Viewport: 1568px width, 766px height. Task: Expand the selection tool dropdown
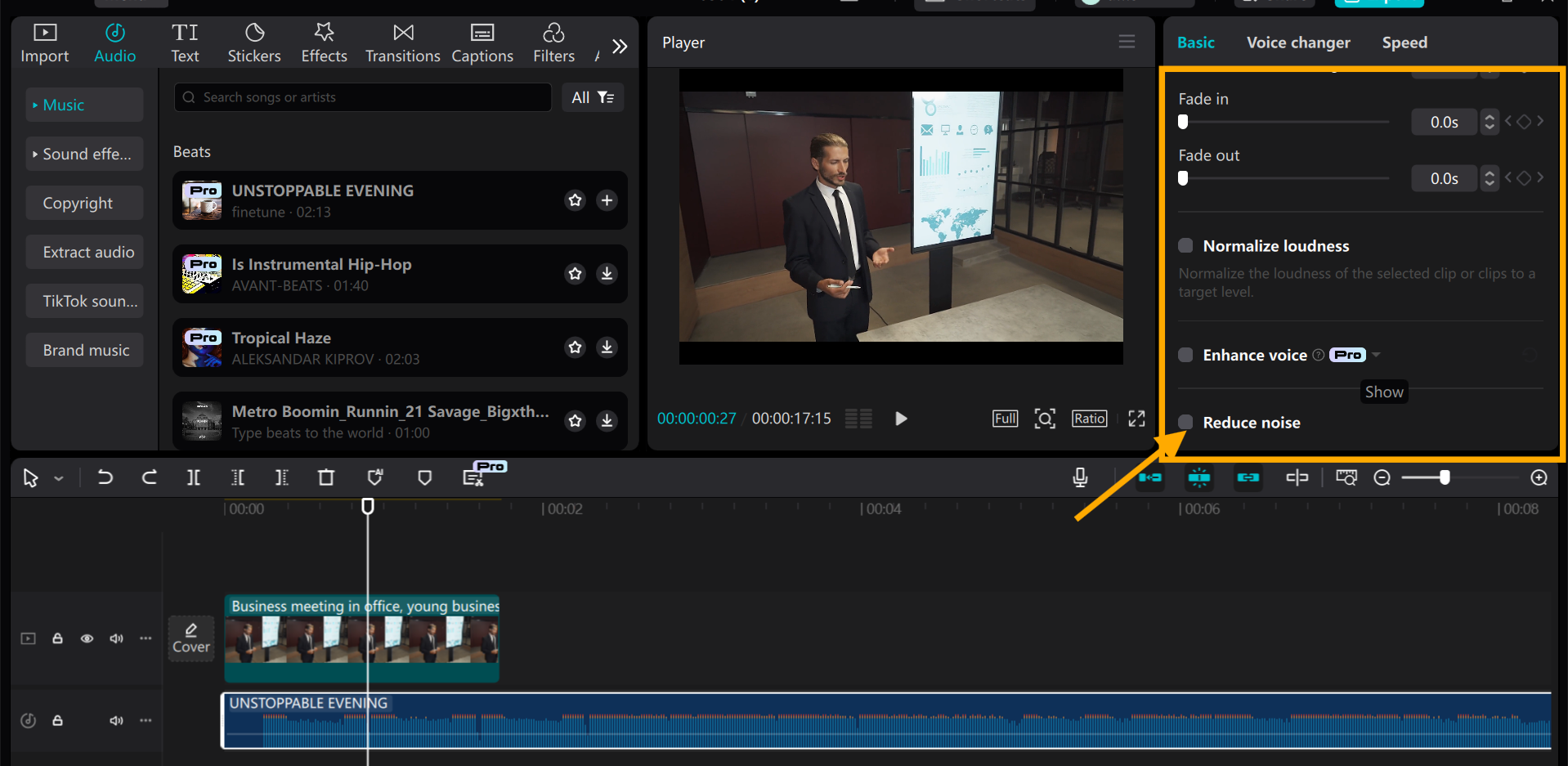pyautogui.click(x=58, y=477)
